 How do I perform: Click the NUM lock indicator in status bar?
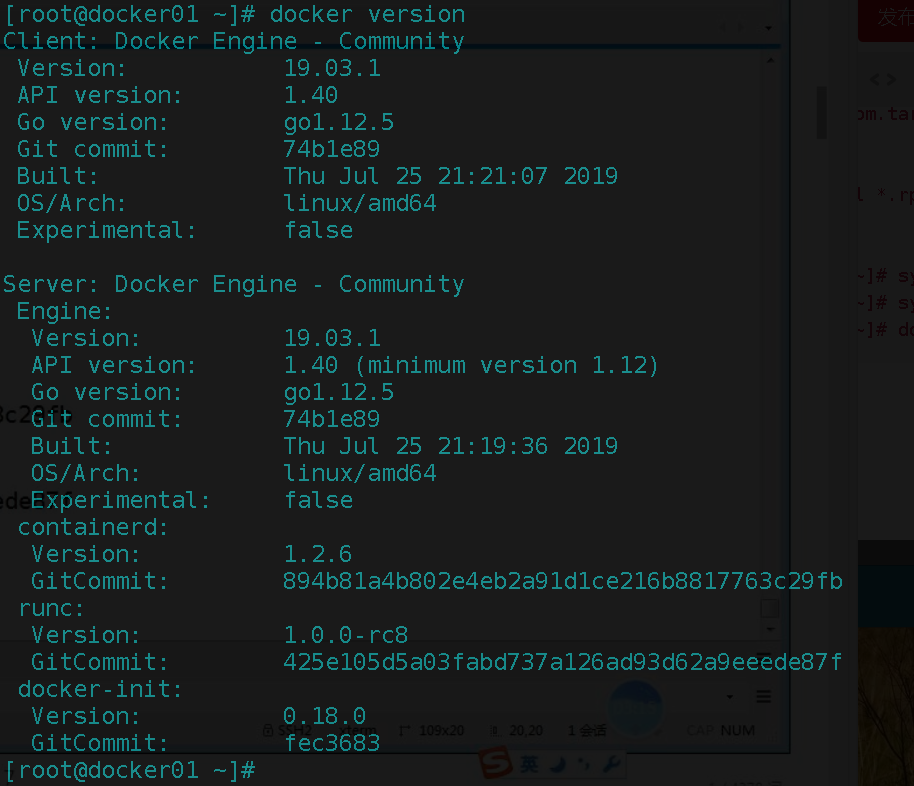point(737,731)
